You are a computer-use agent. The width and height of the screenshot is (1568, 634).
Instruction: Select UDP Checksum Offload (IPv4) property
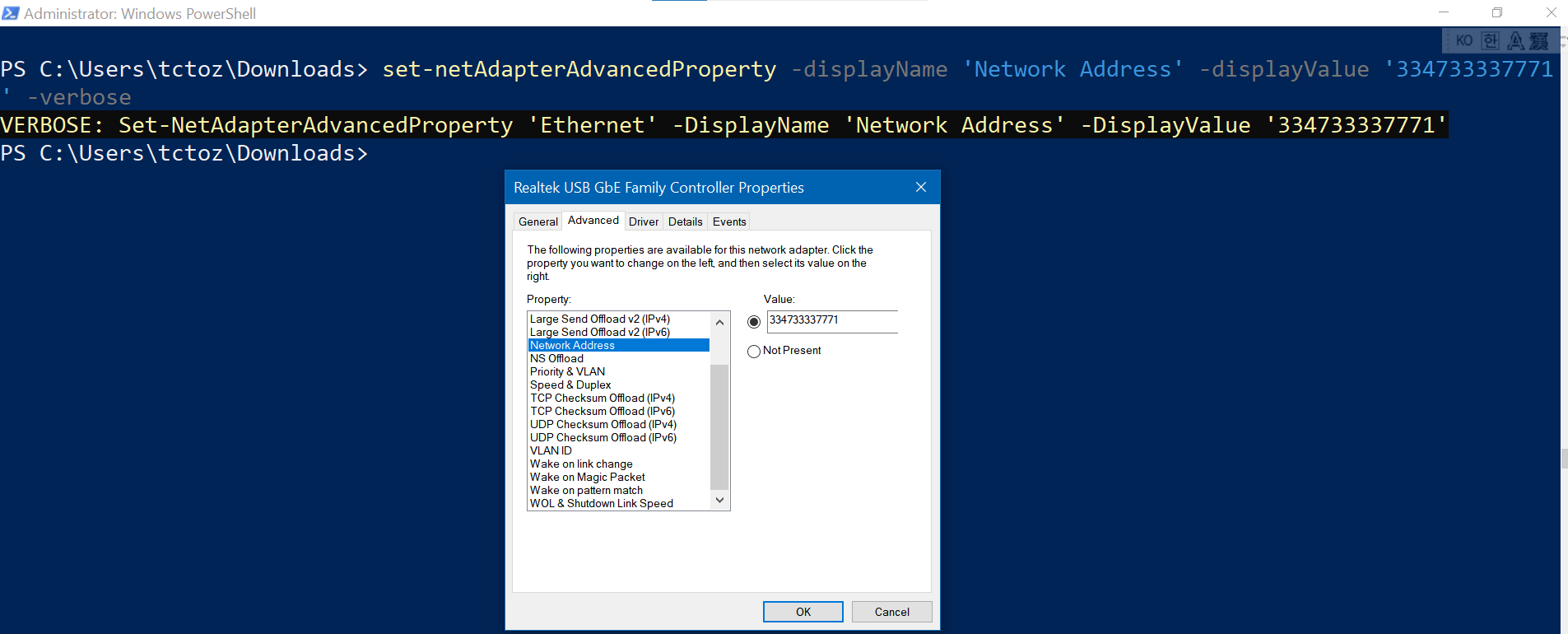pyautogui.click(x=619, y=424)
